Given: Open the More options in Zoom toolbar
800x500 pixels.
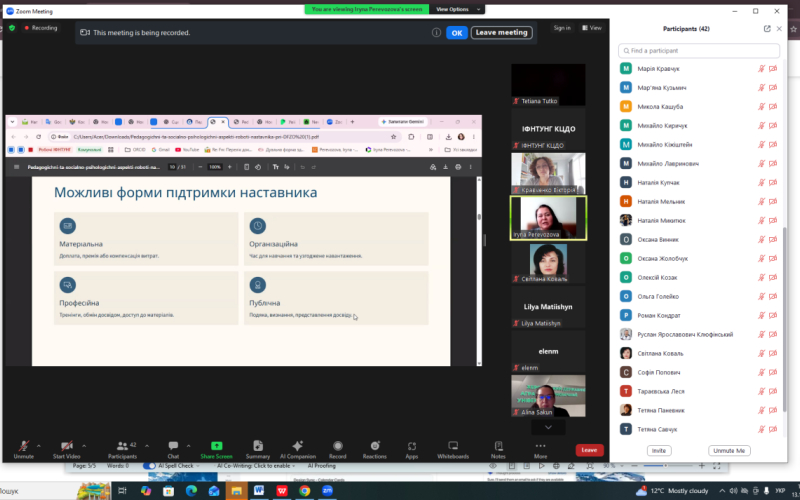Looking at the screenshot, I should click(540, 449).
